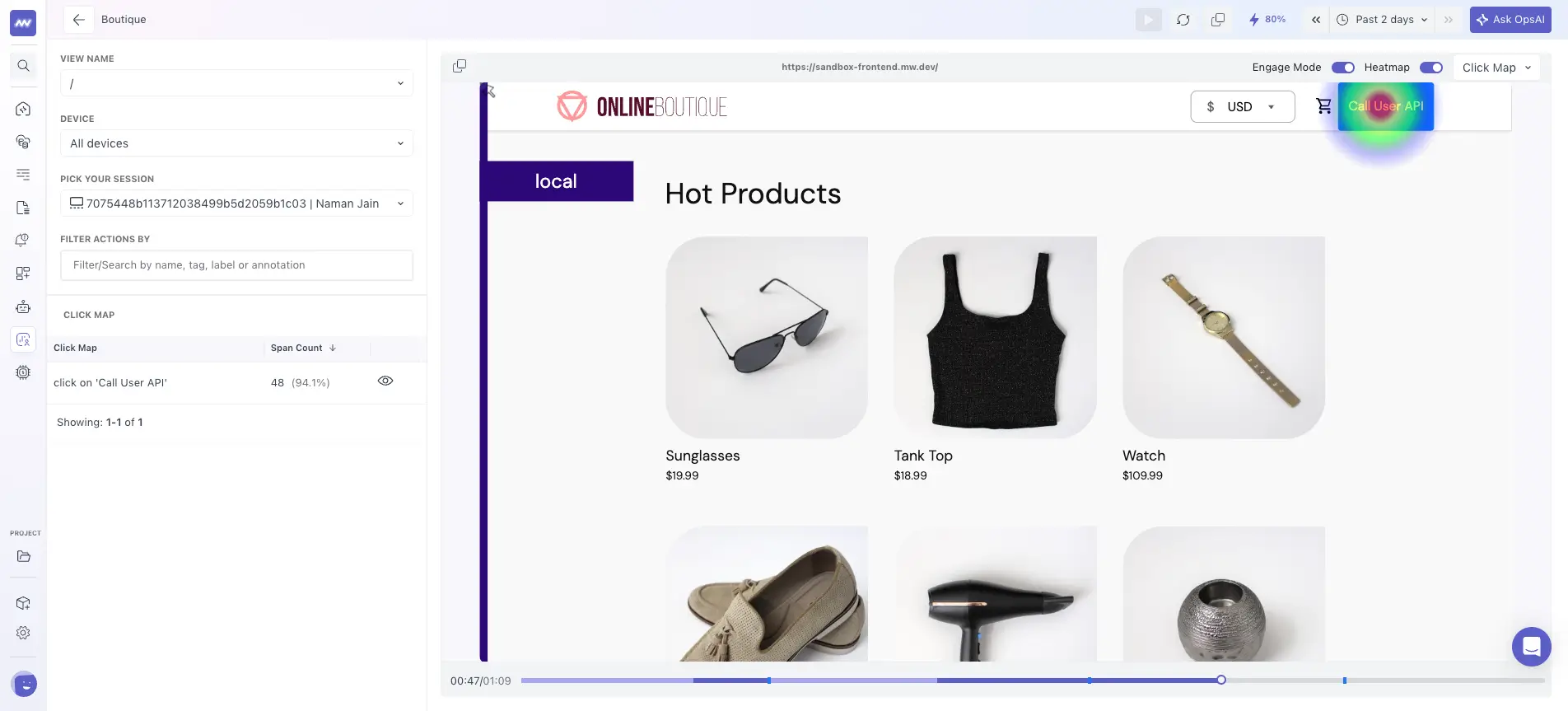Open the USD currency dropdown
The height and width of the screenshot is (711, 1568).
(1243, 106)
